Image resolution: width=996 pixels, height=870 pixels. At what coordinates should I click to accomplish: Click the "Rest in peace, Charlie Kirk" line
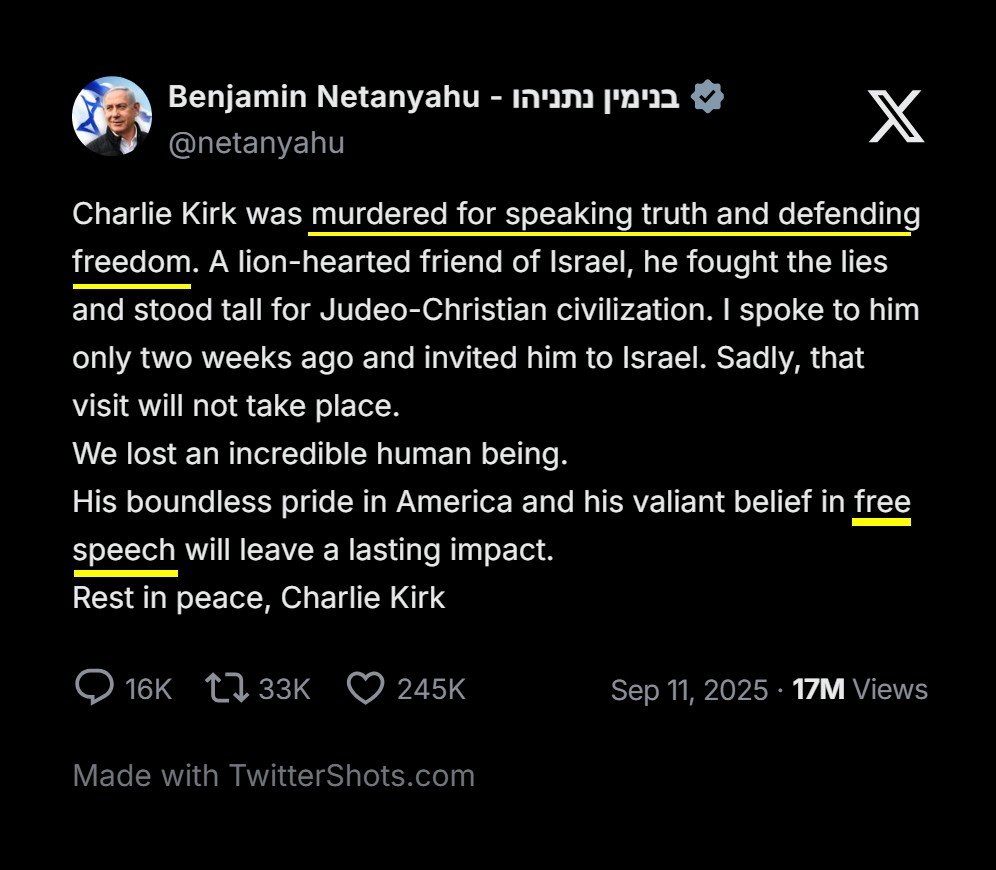tap(259, 598)
